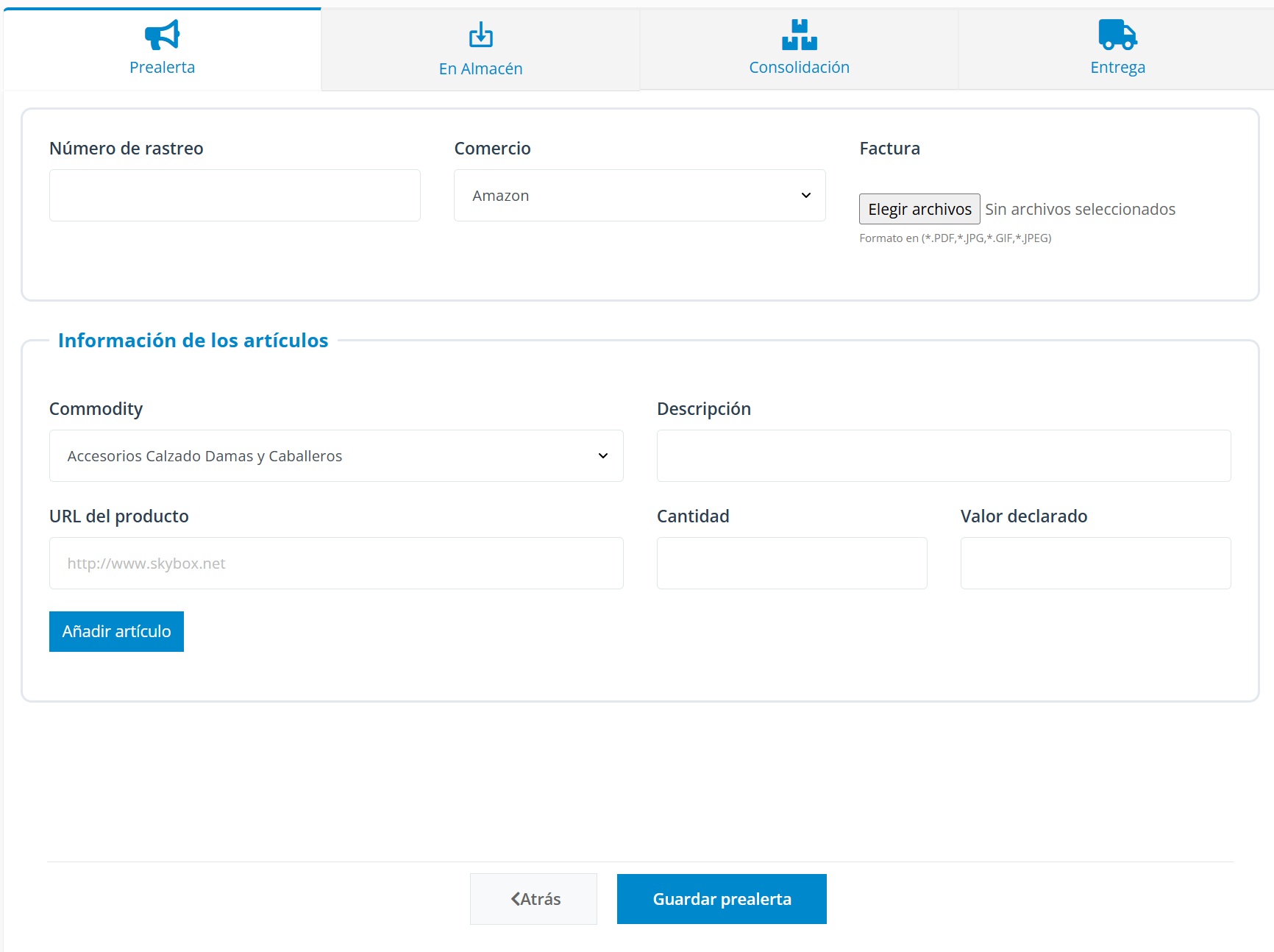Click the Descripción text field
The width and height of the screenshot is (1274, 952).
[943, 456]
